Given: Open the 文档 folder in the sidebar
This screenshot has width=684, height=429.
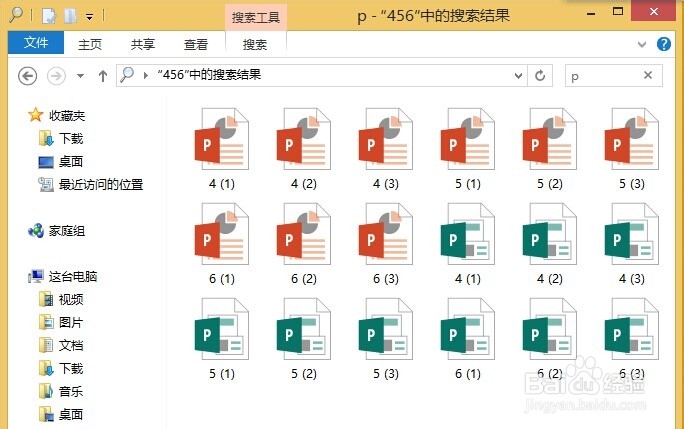Looking at the screenshot, I should (61, 346).
